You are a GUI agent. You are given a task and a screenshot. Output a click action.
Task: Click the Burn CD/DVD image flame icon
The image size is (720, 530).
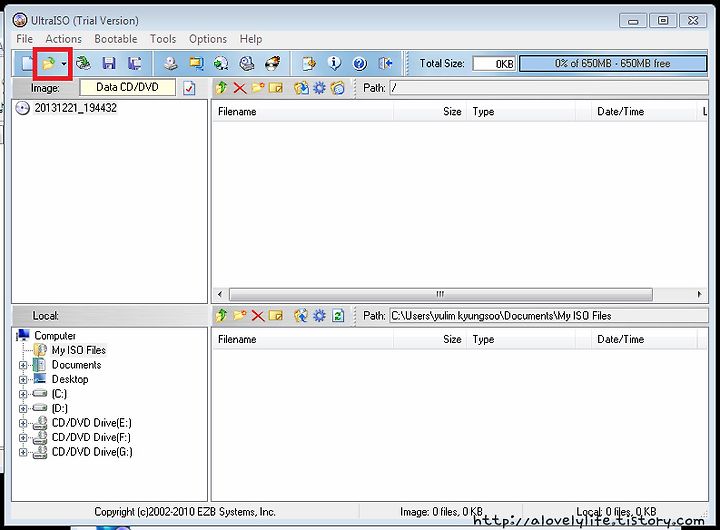tap(273, 63)
